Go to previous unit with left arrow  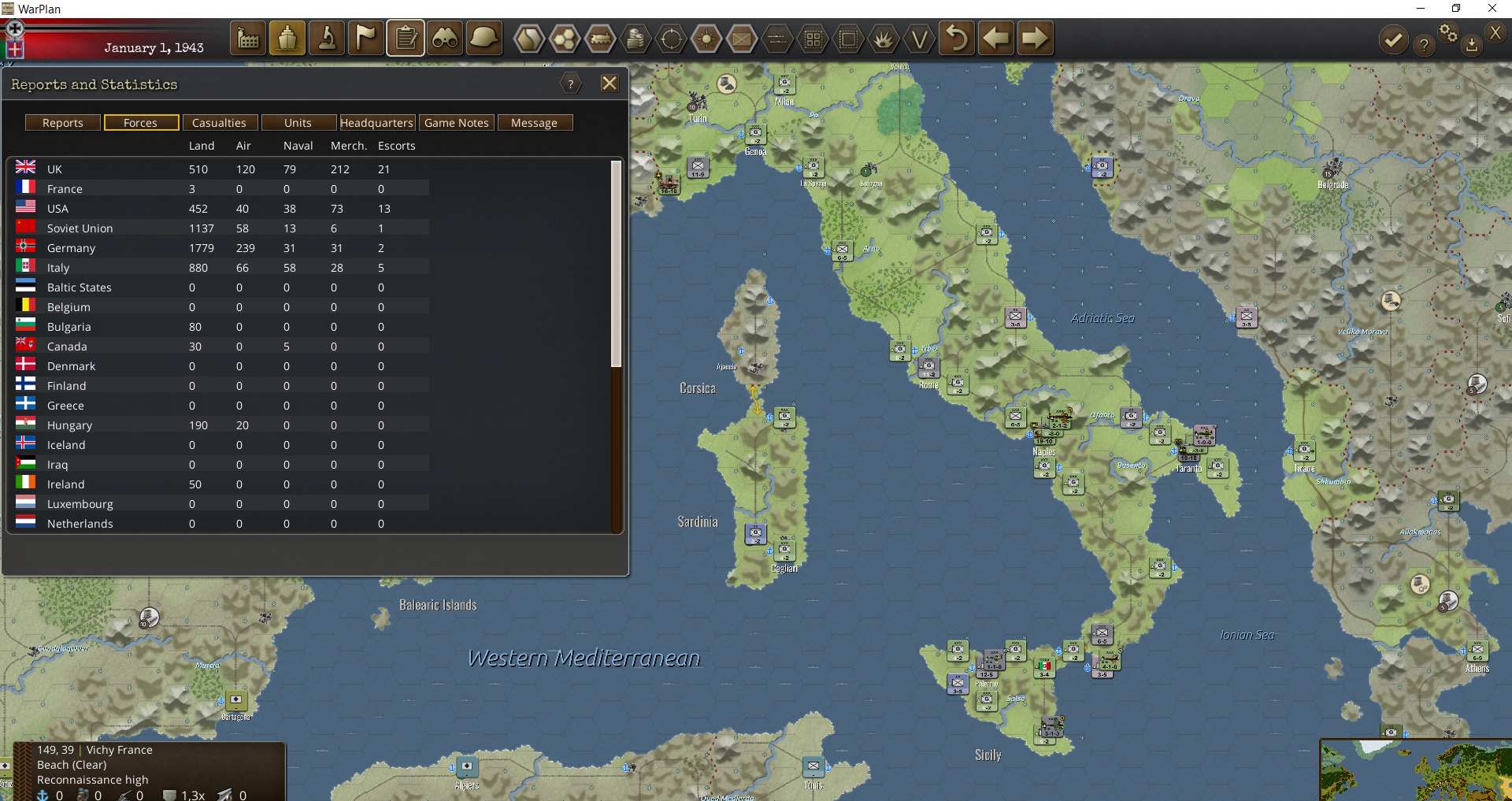(x=996, y=39)
